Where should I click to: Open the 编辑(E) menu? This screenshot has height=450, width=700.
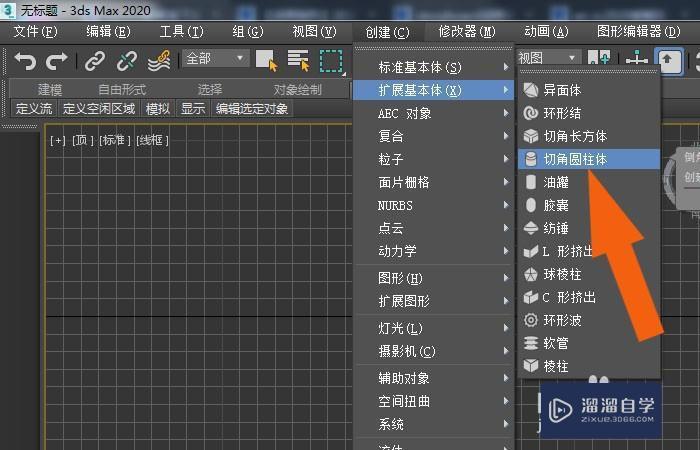[108, 32]
